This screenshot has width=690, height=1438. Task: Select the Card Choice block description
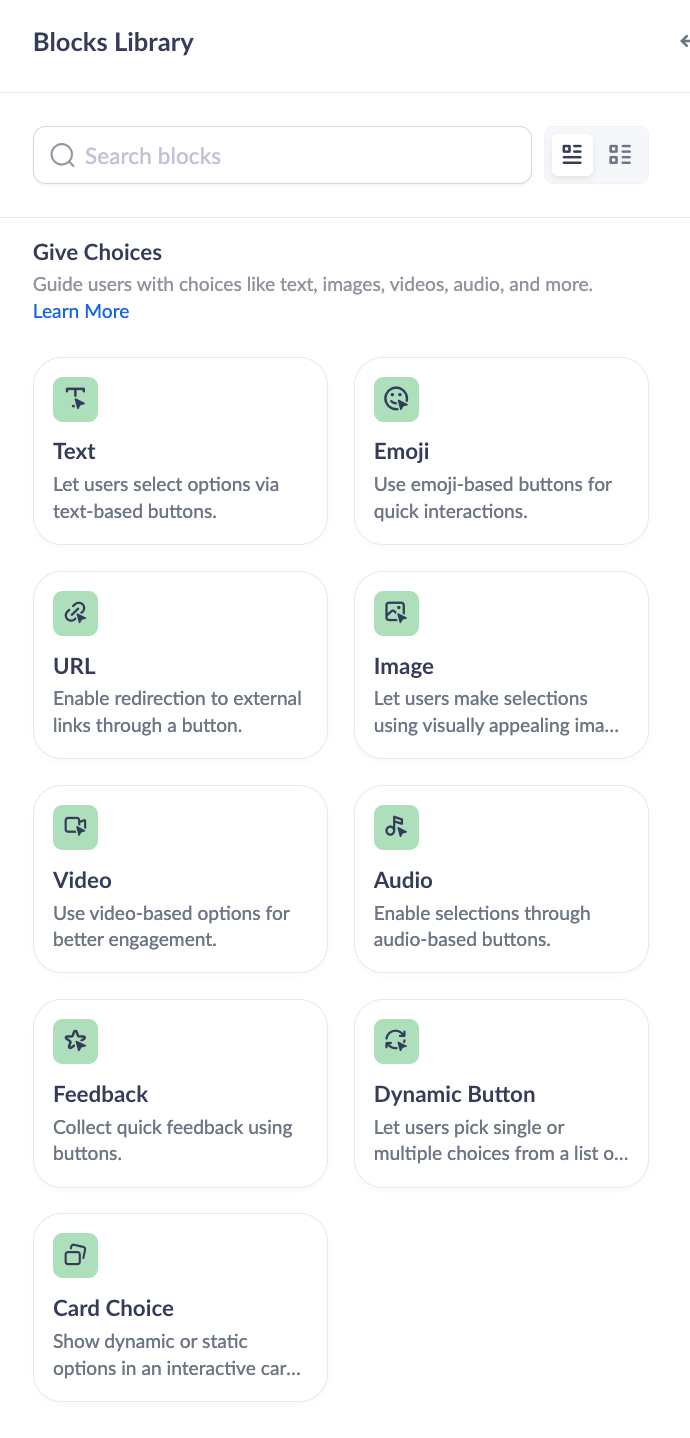(x=178, y=1354)
